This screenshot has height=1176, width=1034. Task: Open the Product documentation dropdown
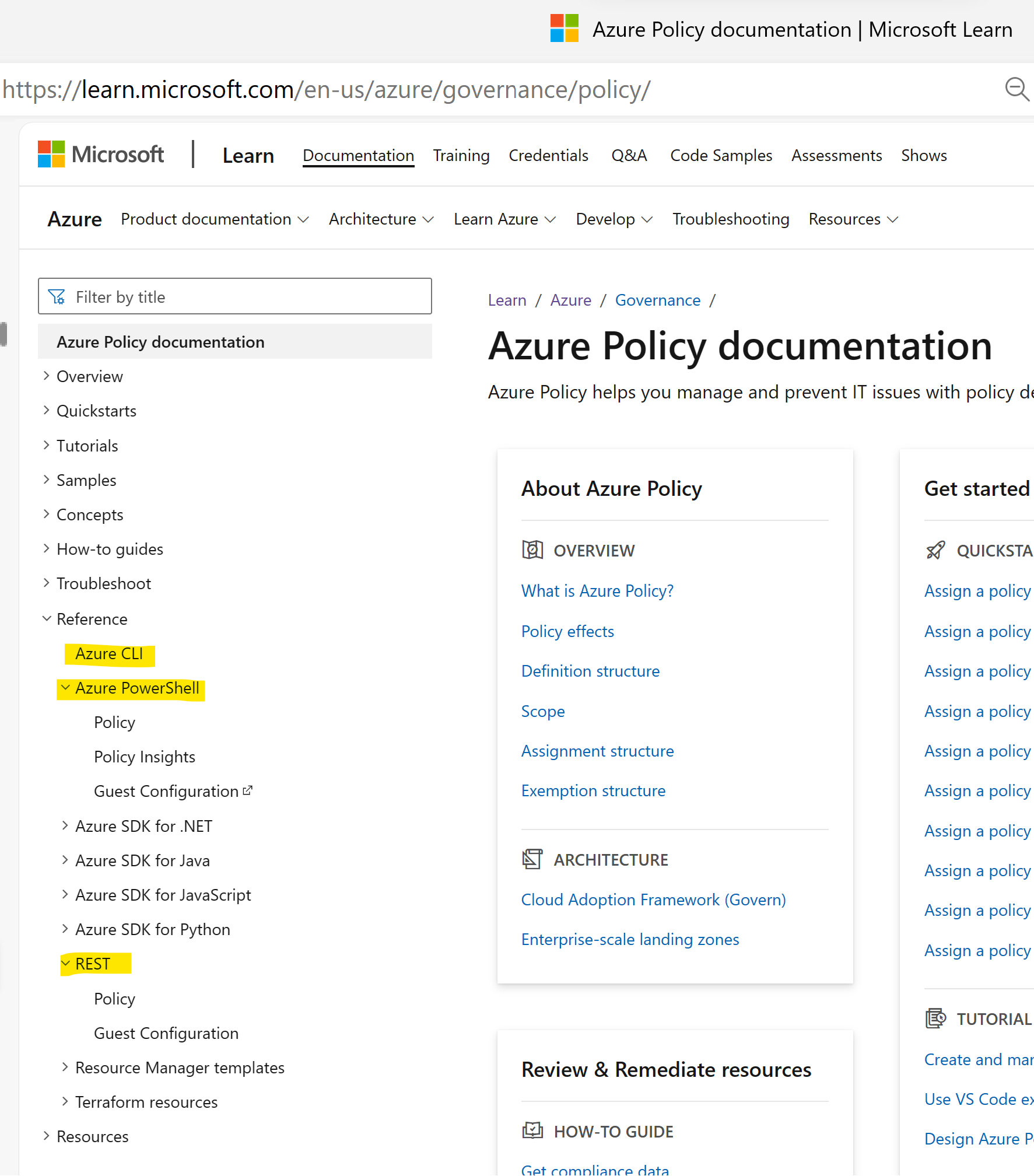pos(215,219)
